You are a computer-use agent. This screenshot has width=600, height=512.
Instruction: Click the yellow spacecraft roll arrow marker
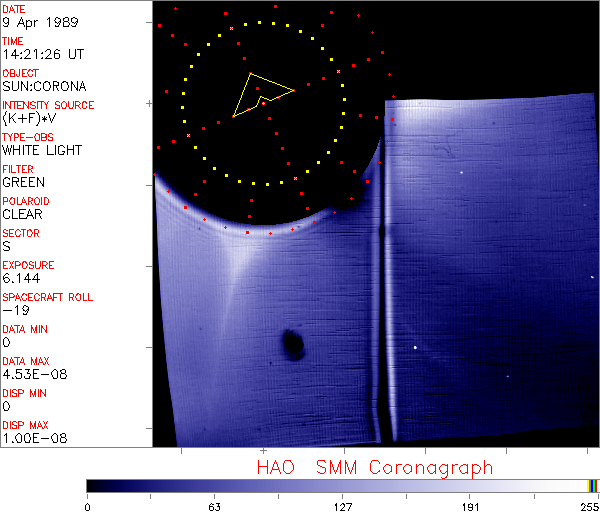[x=260, y=95]
